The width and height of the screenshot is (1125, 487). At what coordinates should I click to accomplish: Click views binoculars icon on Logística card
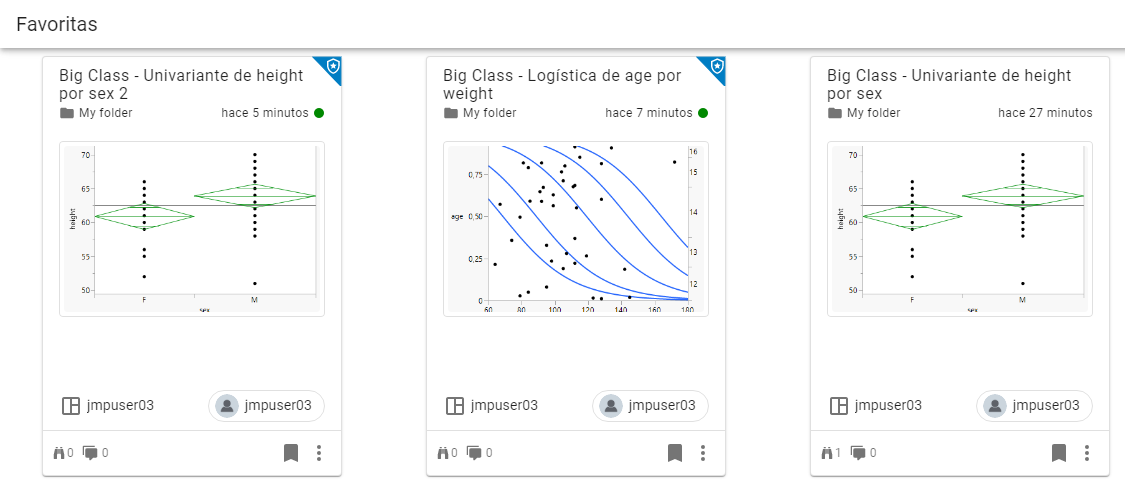coord(442,453)
